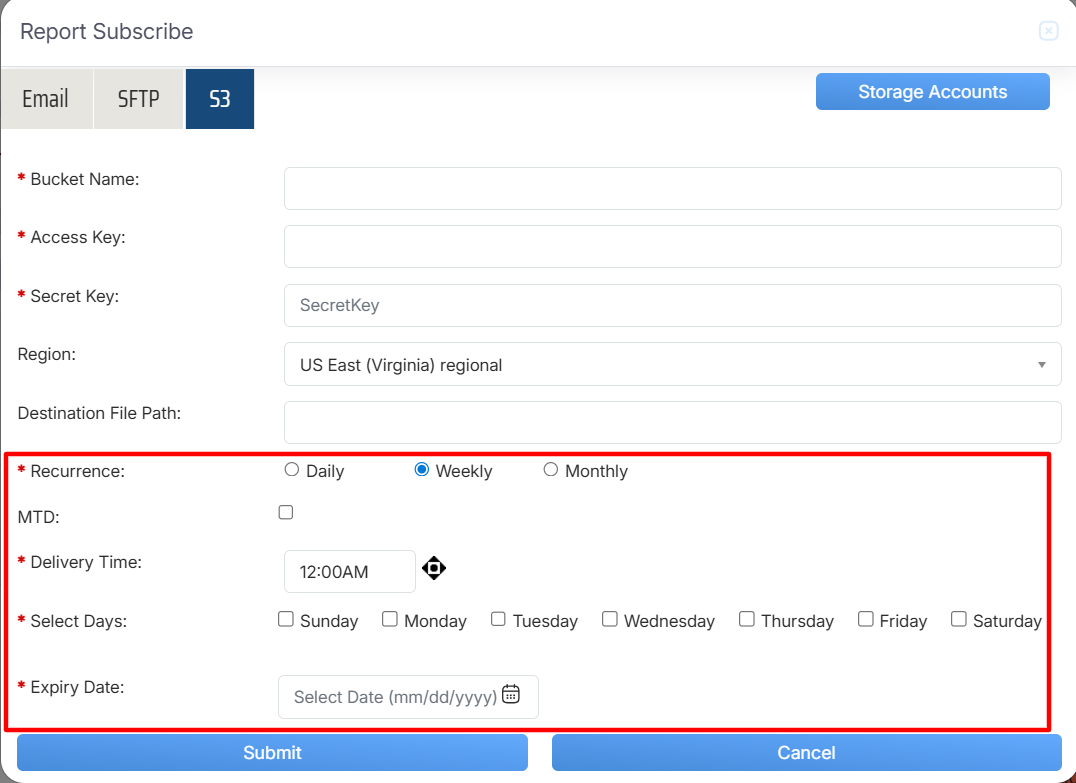Close the Report Subscribe dialog
1076x783 pixels.
[x=1048, y=31]
